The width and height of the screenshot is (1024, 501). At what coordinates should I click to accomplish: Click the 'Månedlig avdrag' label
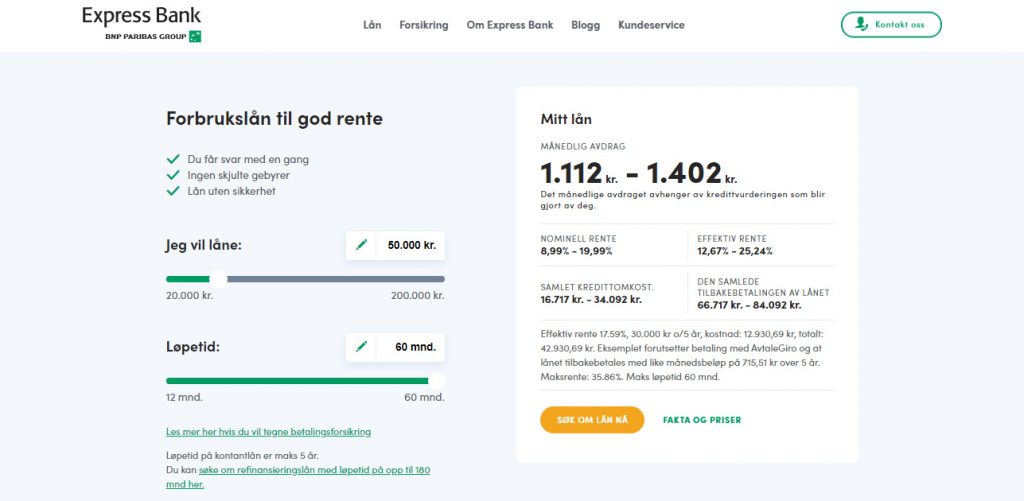(583, 147)
